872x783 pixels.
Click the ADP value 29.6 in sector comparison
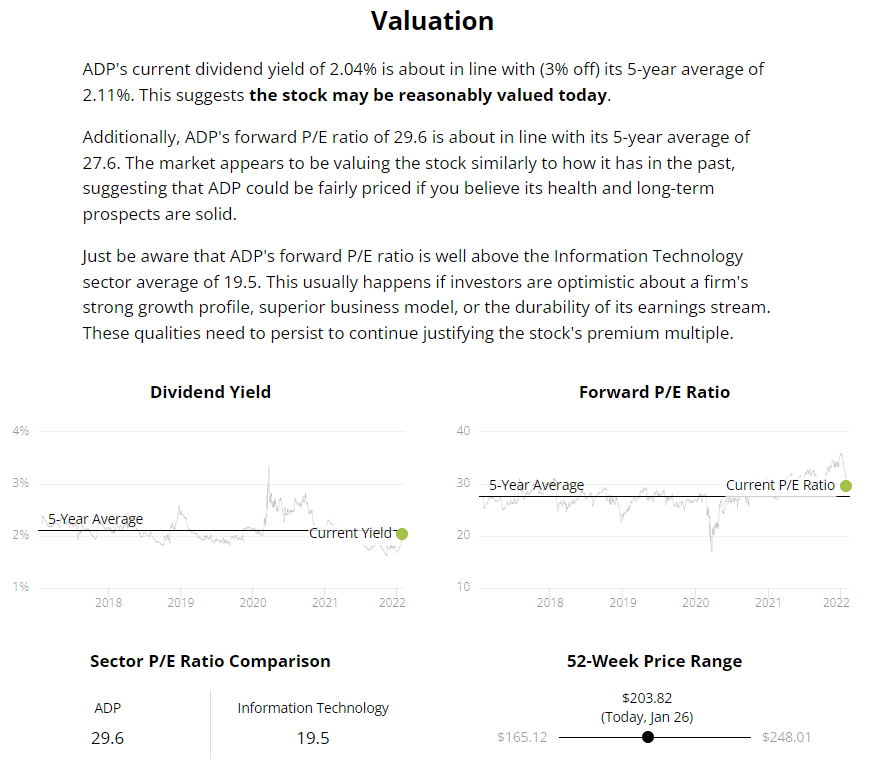[x=107, y=738]
